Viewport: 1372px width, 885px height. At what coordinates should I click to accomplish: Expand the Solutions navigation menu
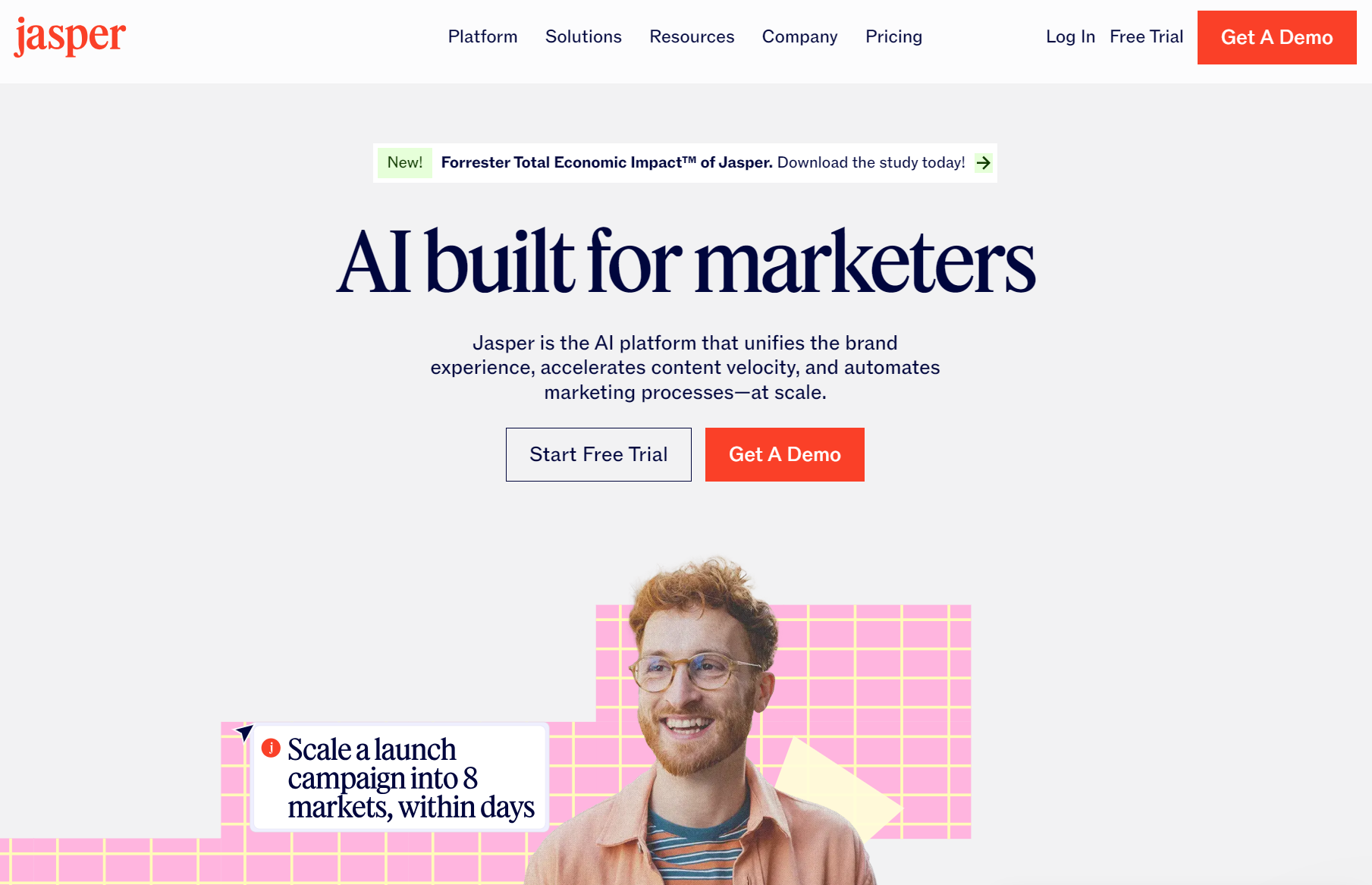click(x=583, y=36)
